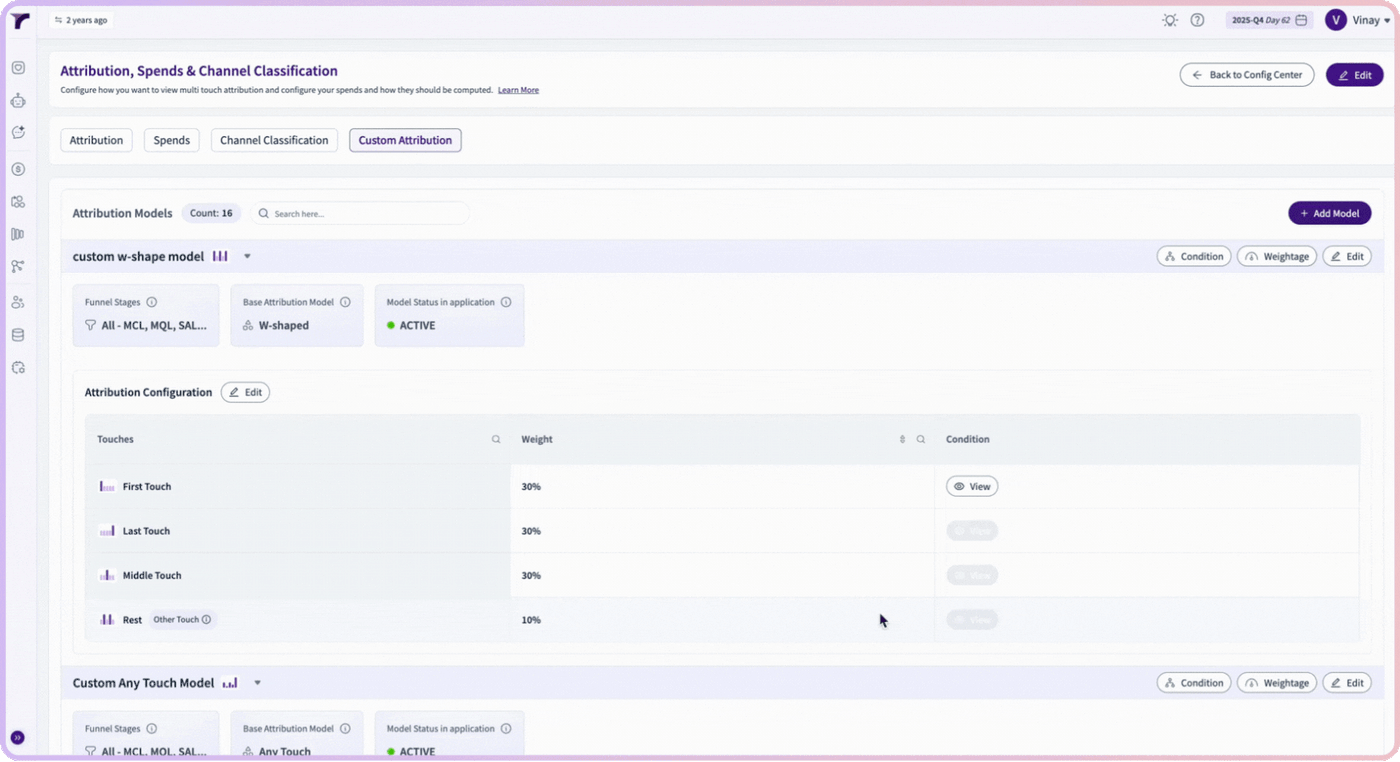The image size is (1400, 762).
Task: Click the 'W-shaped' base model value
Action: click(284, 325)
